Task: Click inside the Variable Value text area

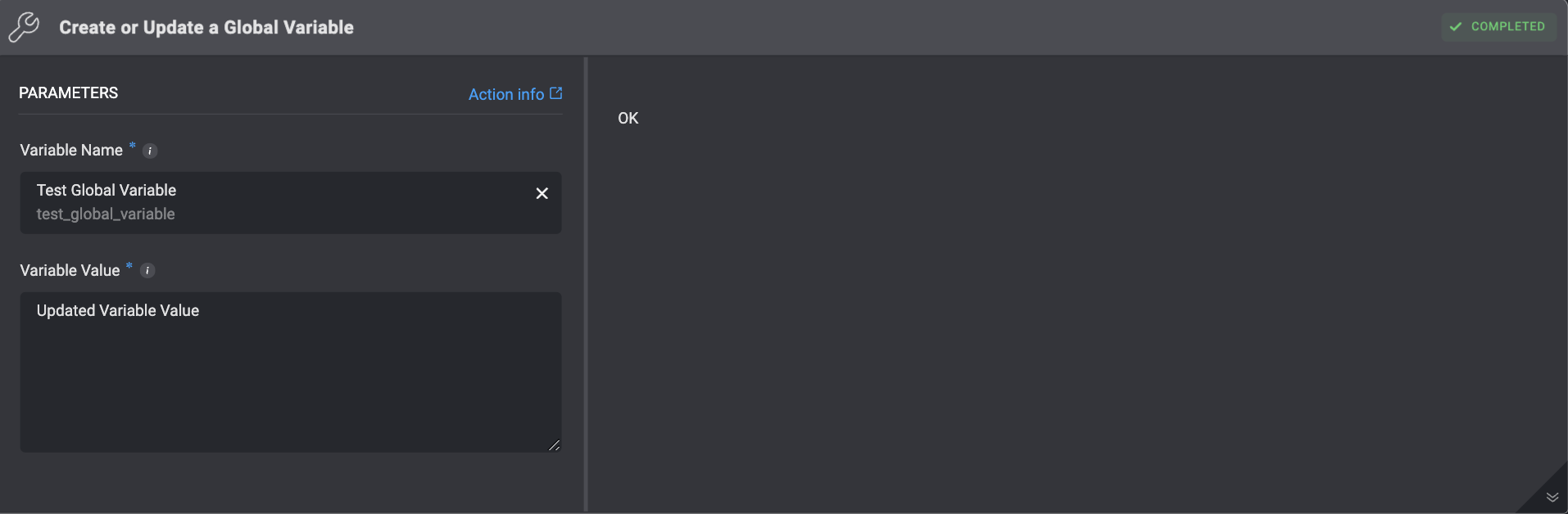Action: click(x=291, y=372)
